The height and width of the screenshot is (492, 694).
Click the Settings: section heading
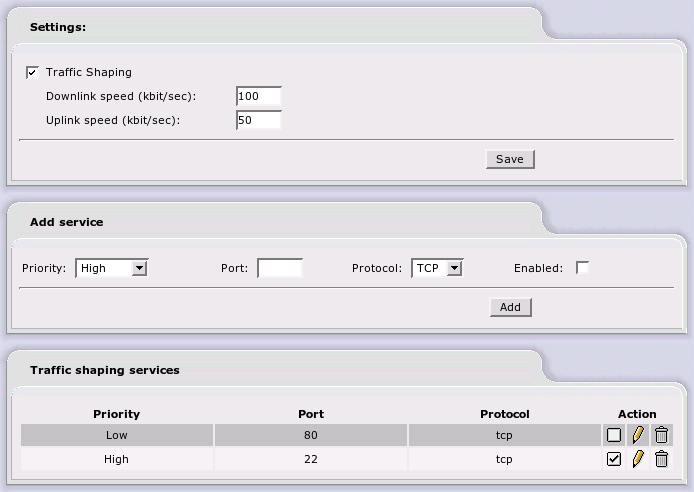click(x=58, y=27)
